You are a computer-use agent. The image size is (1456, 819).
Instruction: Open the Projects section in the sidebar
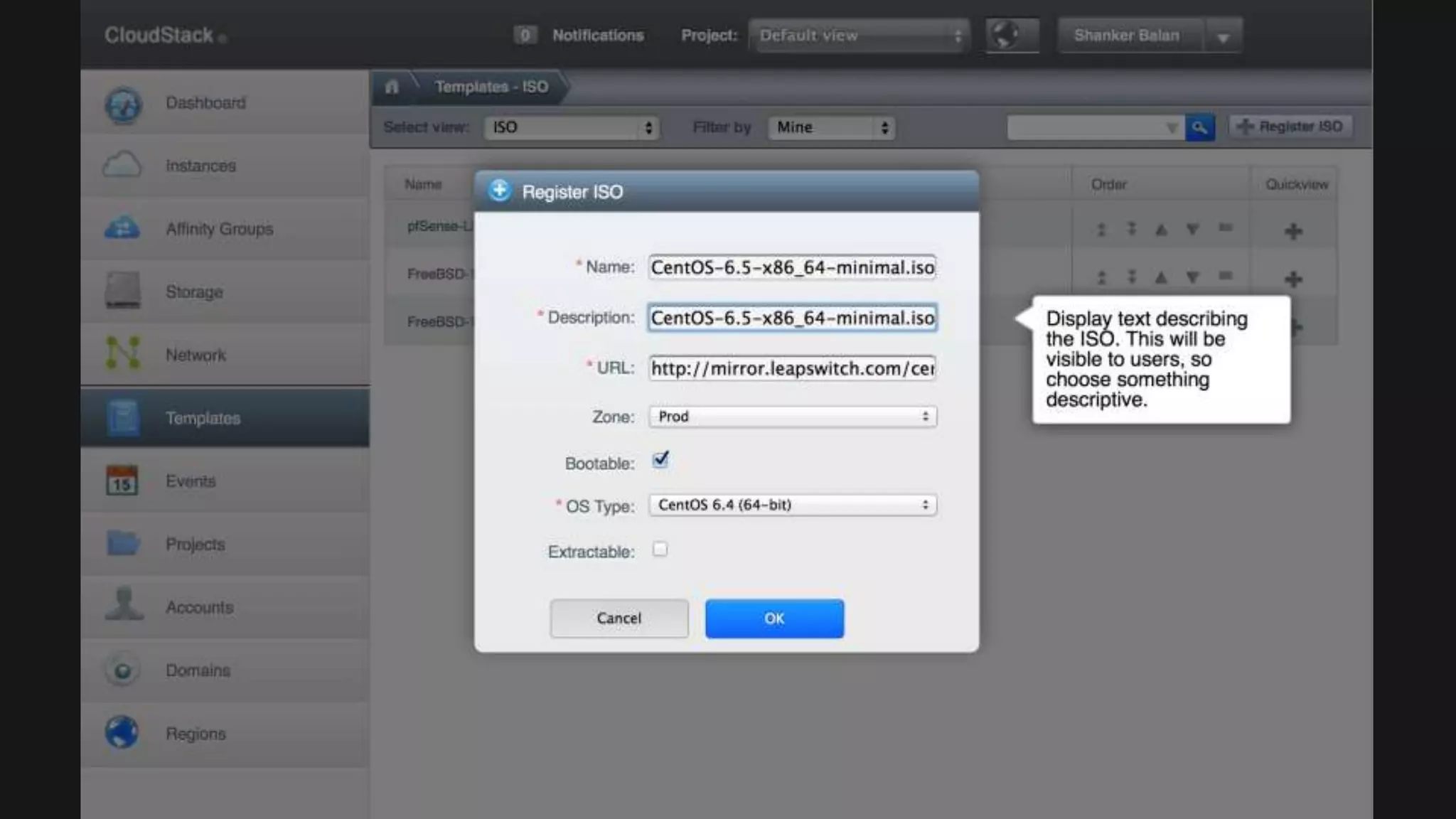click(195, 544)
